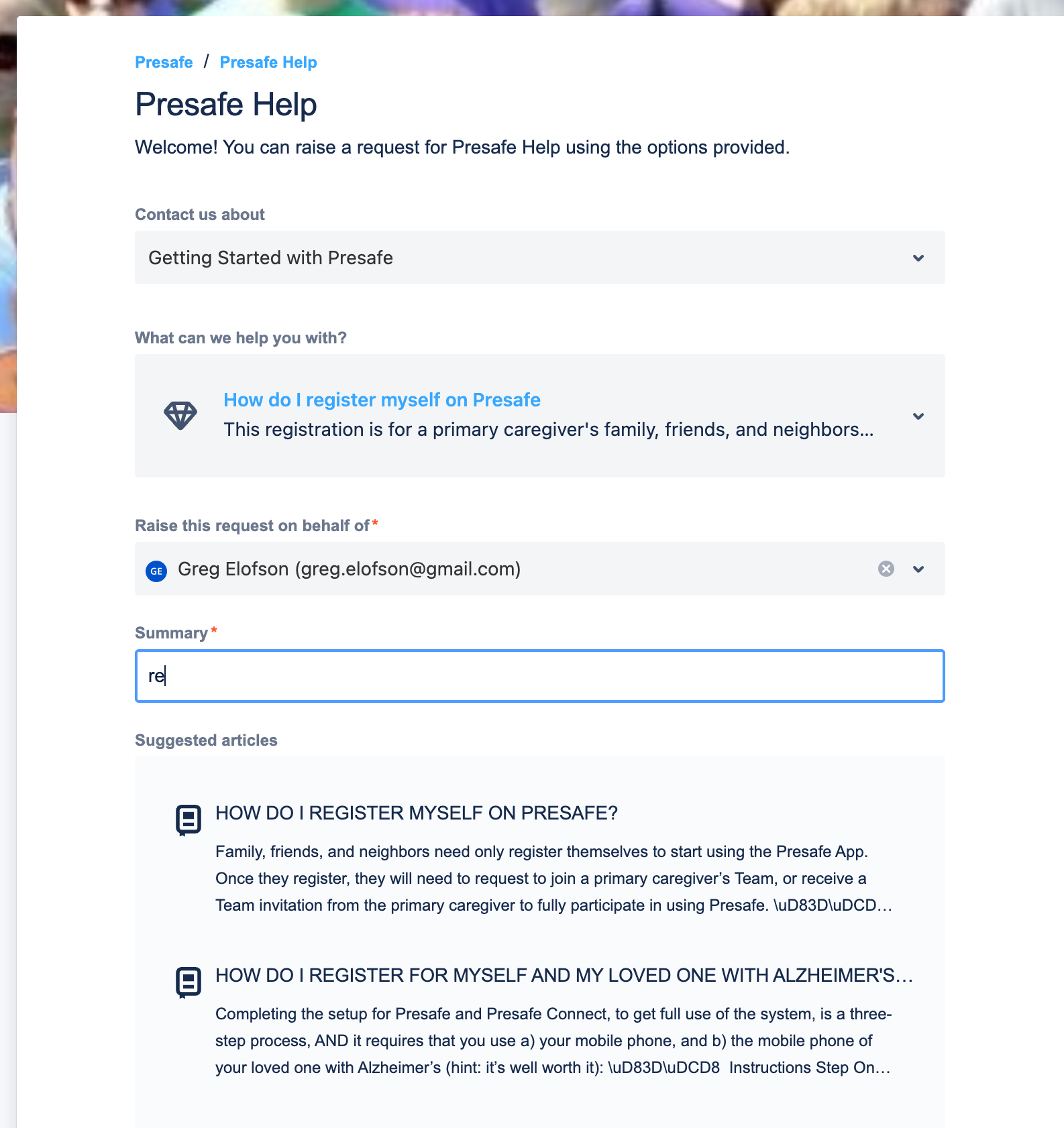Viewport: 1064px width, 1128px height.
Task: Open the requester dropdown chevron
Action: pyautogui.click(x=918, y=569)
